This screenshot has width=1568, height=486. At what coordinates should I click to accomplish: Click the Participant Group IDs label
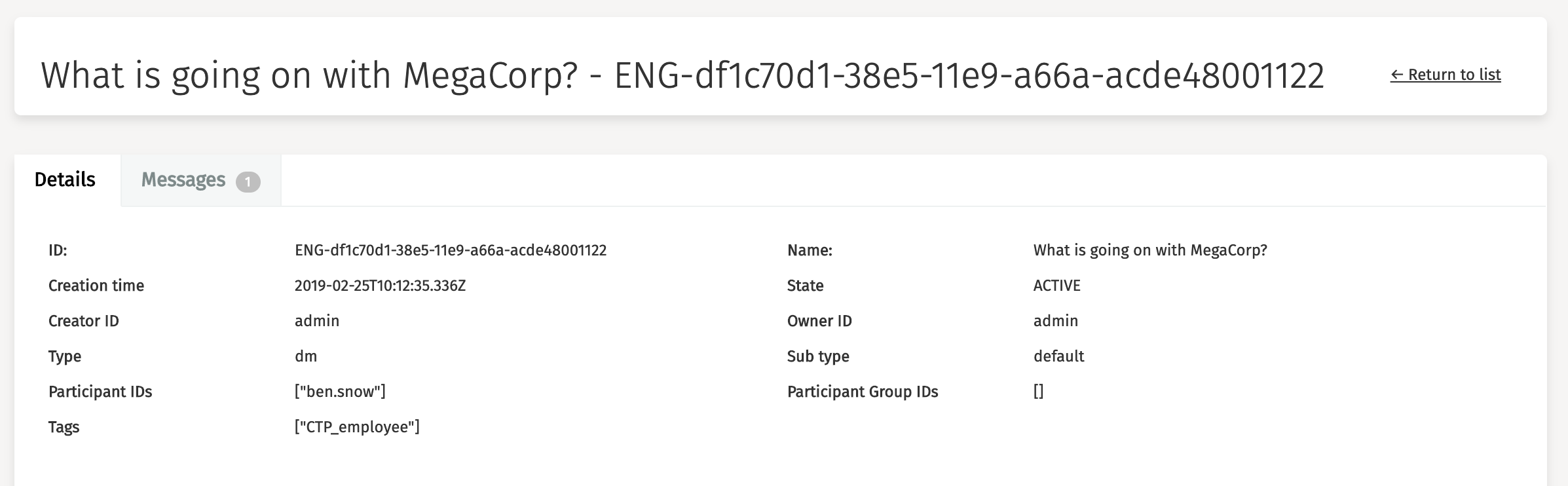click(863, 392)
